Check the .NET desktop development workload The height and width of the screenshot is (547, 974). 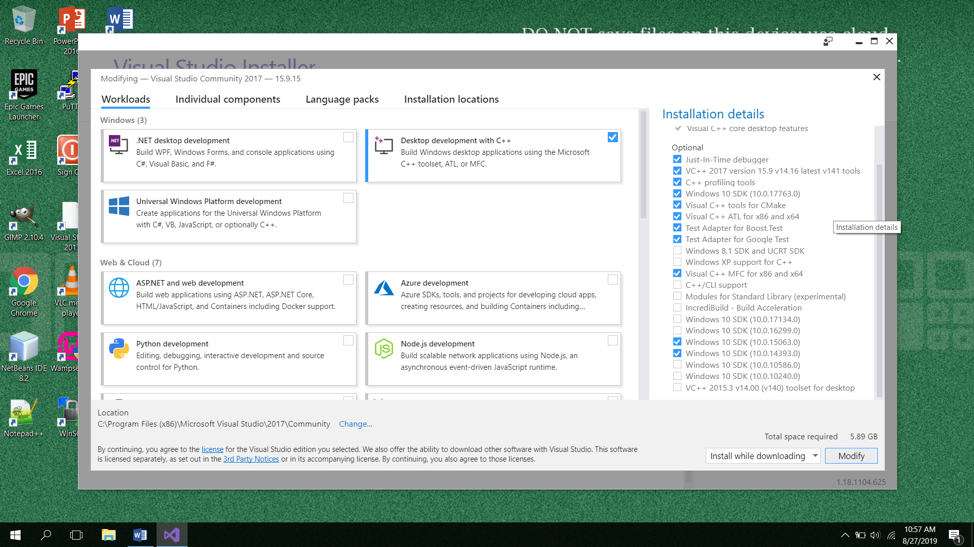click(348, 137)
